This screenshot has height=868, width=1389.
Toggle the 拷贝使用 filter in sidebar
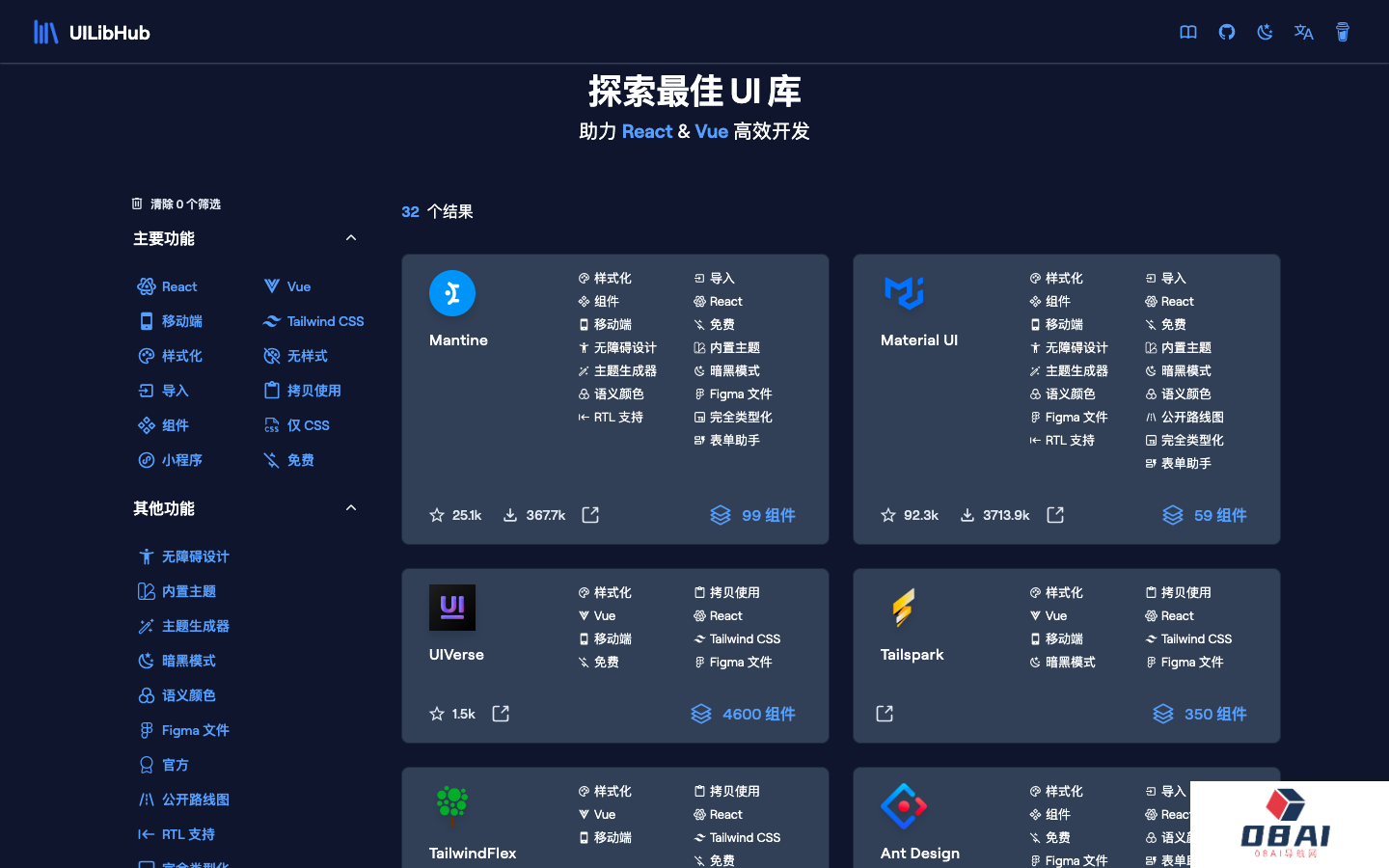(302, 391)
